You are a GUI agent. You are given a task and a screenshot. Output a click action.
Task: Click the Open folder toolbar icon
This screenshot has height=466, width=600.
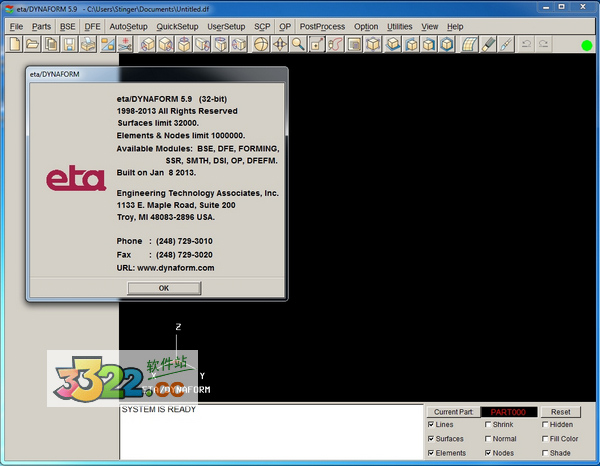point(33,44)
